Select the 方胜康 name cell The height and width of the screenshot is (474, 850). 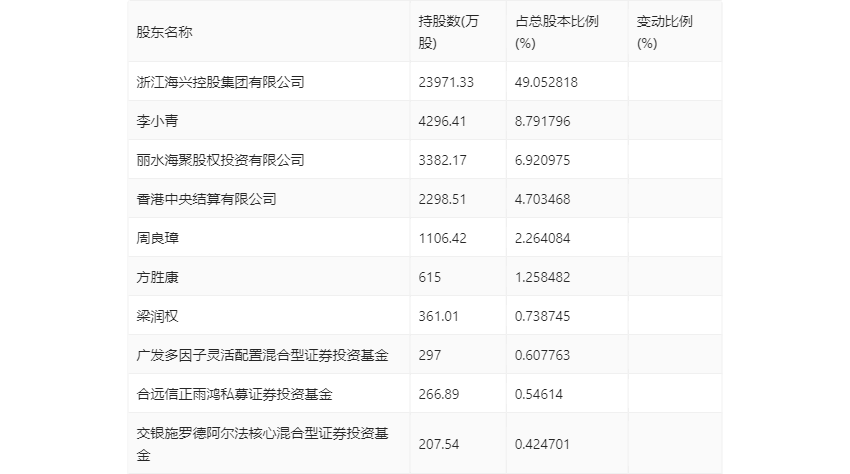157,277
